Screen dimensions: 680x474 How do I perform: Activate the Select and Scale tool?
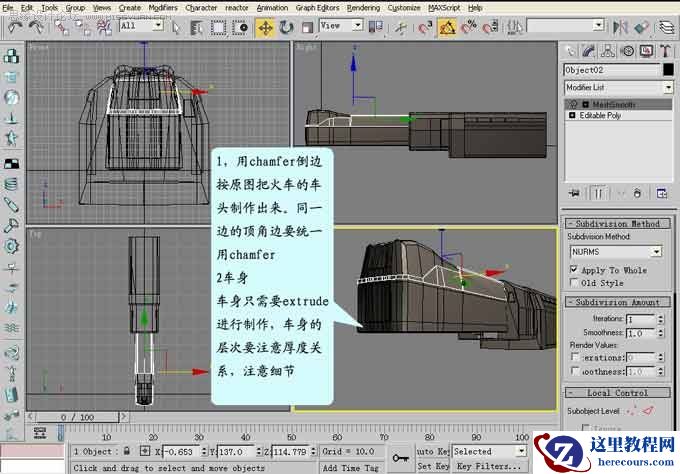tap(307, 27)
